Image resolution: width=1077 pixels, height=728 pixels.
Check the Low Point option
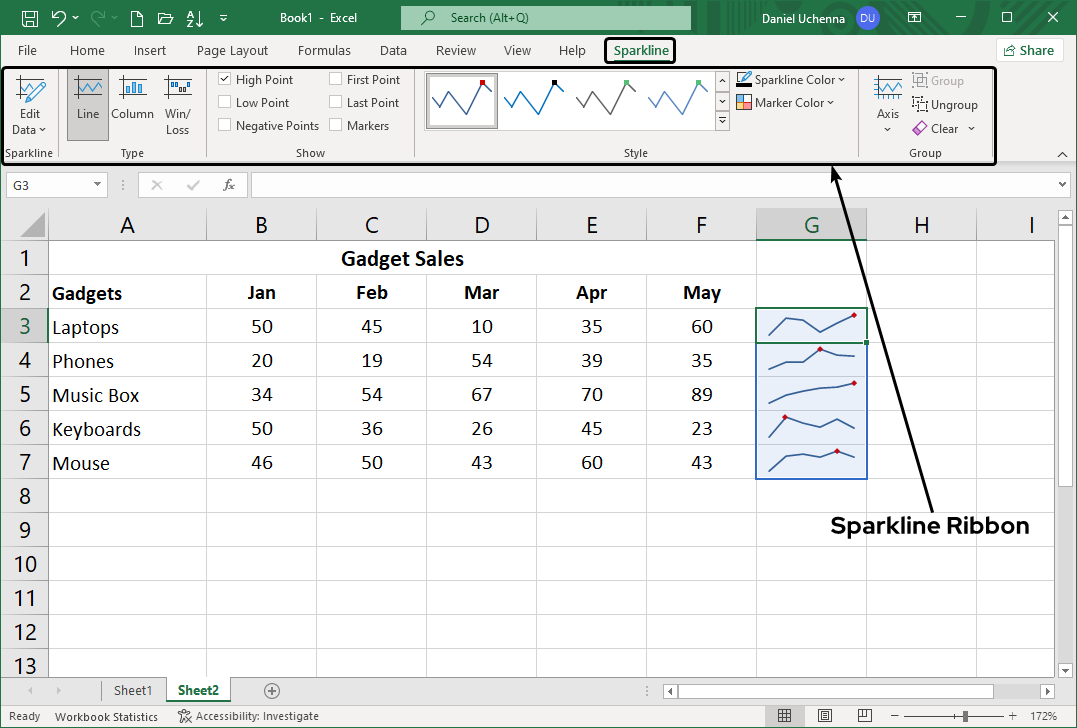[224, 101]
